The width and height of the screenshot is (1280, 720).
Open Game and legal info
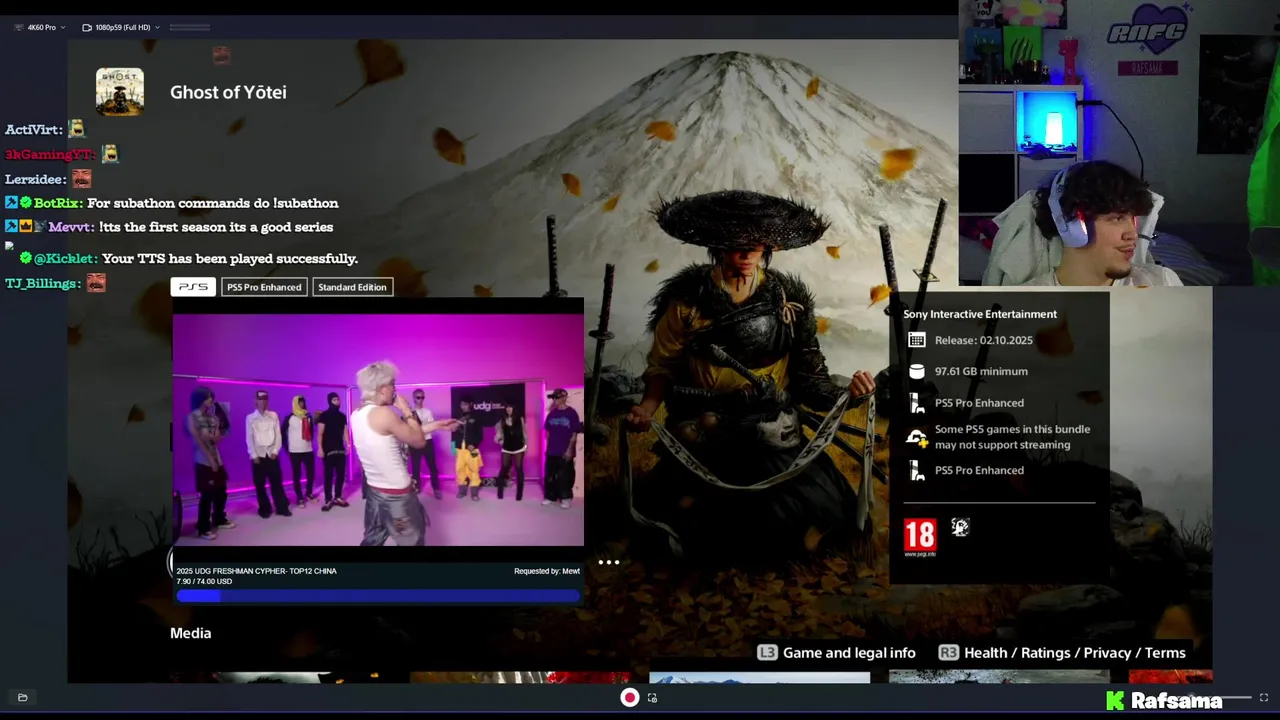(849, 653)
